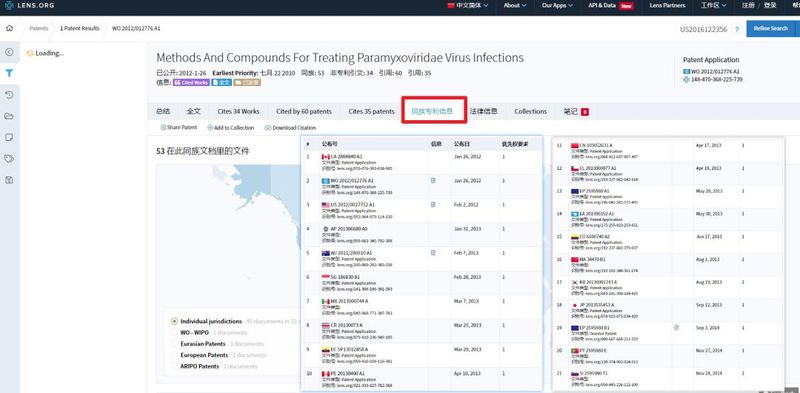The image size is (800, 393).
Task: Open search history icon in sidebar
Action: (9, 95)
